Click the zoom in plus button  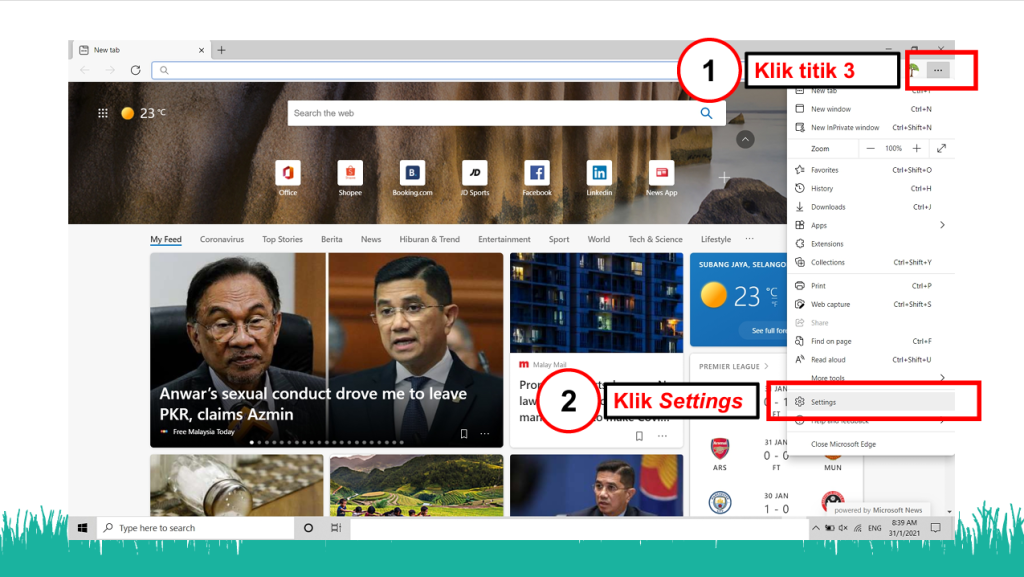[x=916, y=148]
